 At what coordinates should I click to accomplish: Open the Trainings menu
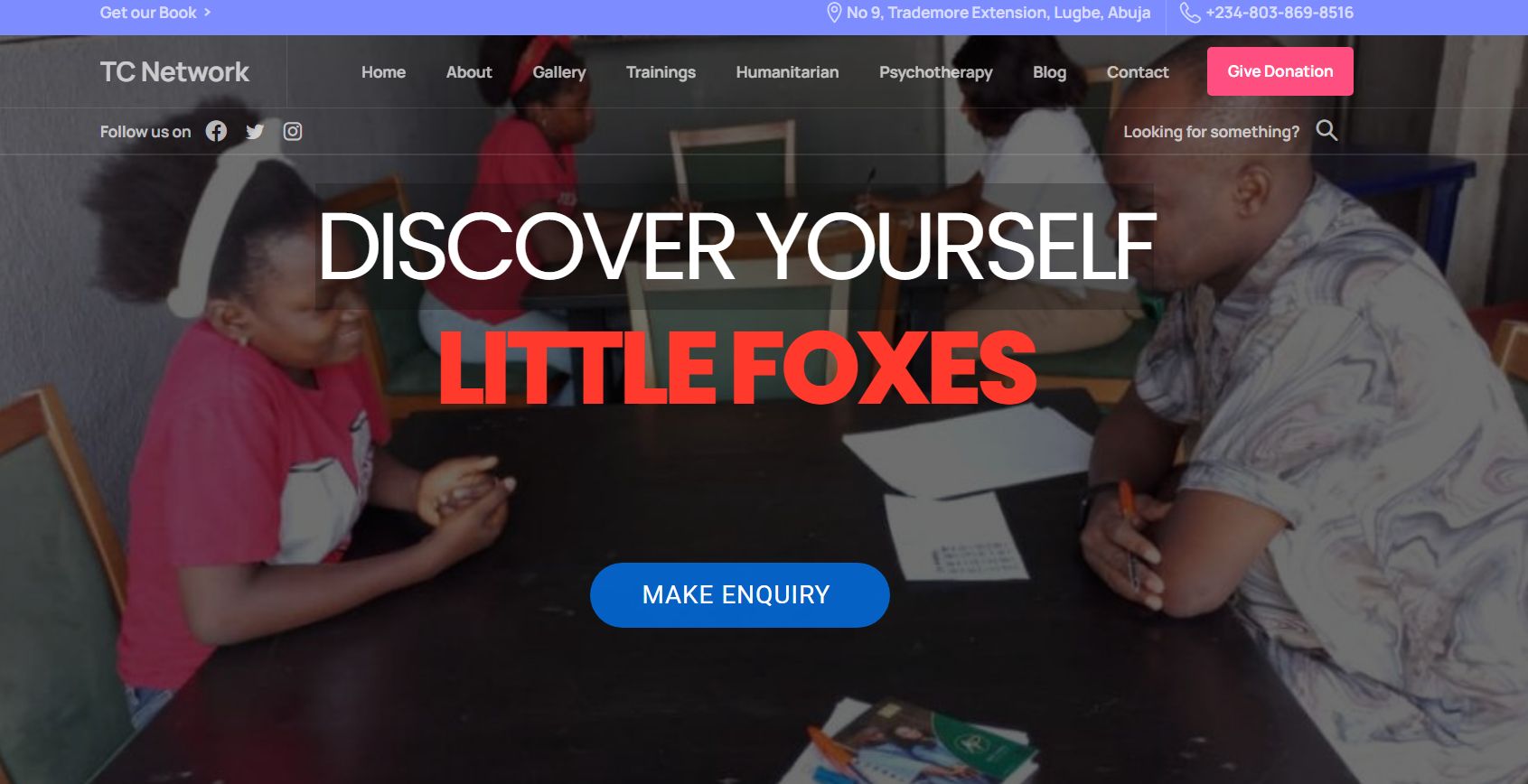pos(661,72)
